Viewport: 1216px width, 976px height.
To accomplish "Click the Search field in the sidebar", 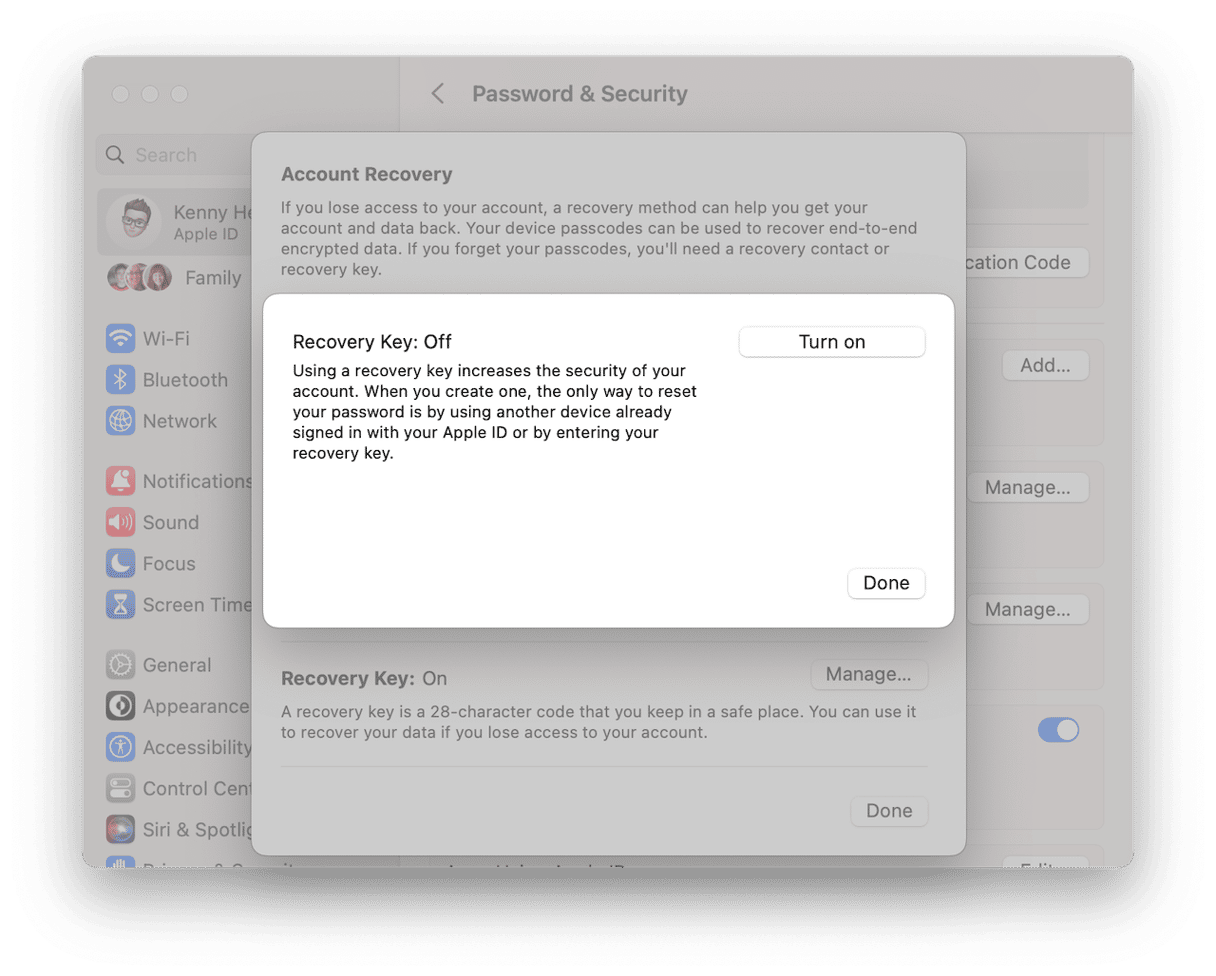I will pyautogui.click(x=175, y=155).
